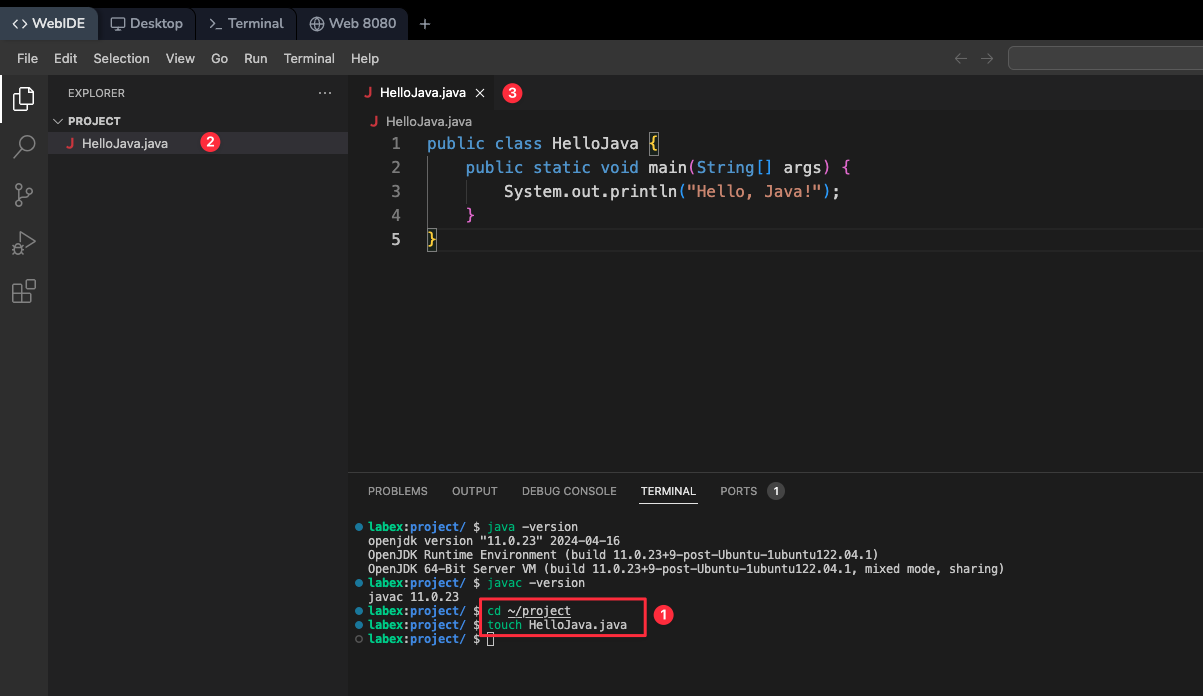Close the HelloJava.java editor tab

(x=480, y=93)
